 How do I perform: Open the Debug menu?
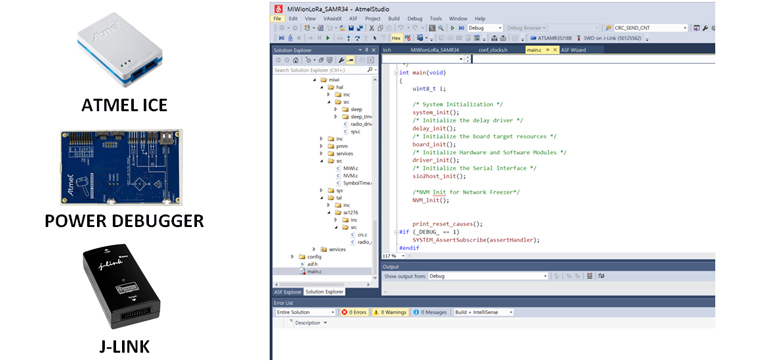(415, 18)
